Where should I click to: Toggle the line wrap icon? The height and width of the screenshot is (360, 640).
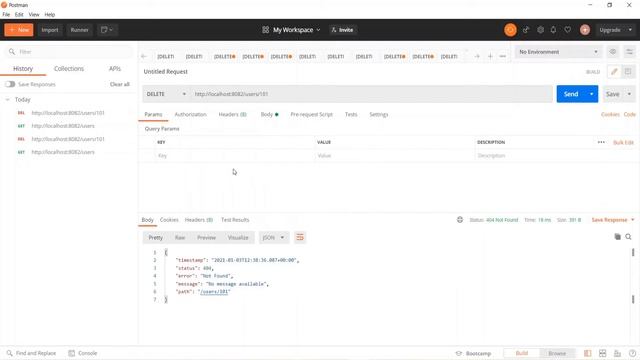point(300,237)
